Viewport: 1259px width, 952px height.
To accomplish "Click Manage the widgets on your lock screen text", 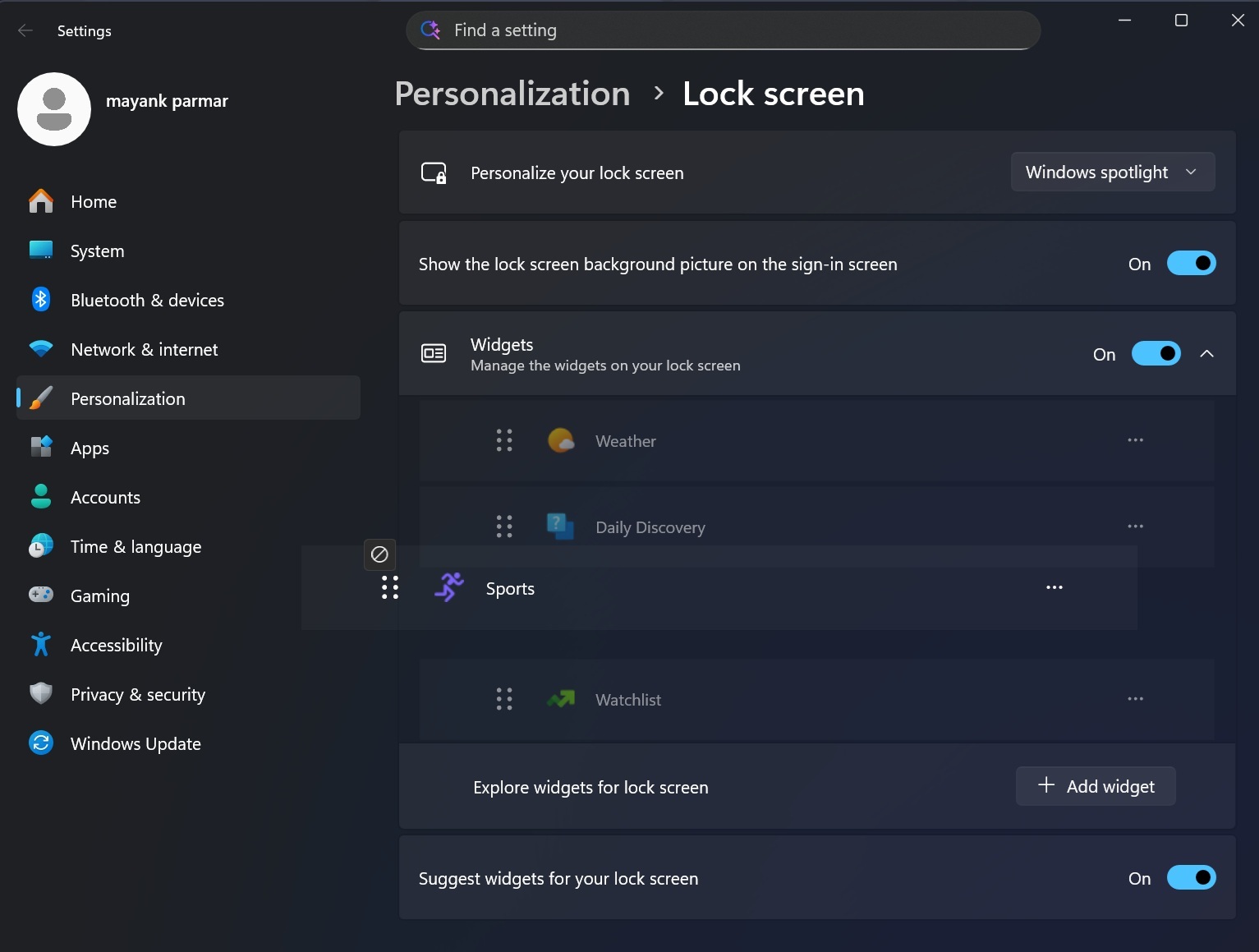I will pos(605,366).
